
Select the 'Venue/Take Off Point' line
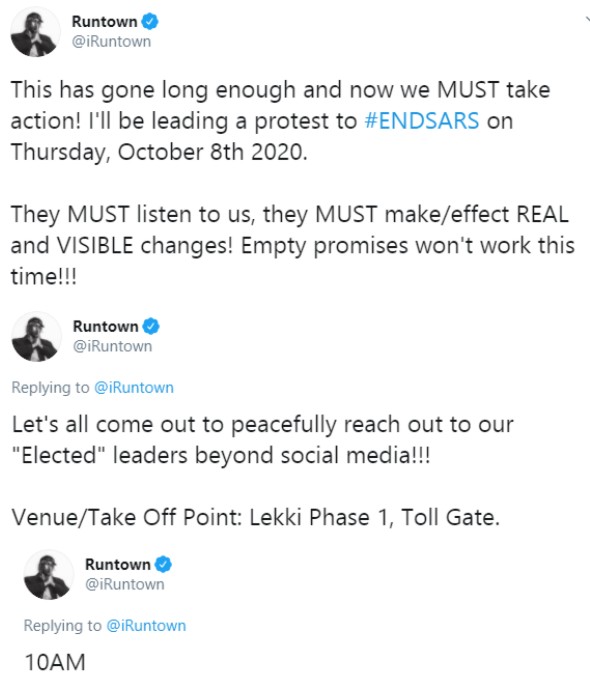pyautogui.click(x=256, y=517)
